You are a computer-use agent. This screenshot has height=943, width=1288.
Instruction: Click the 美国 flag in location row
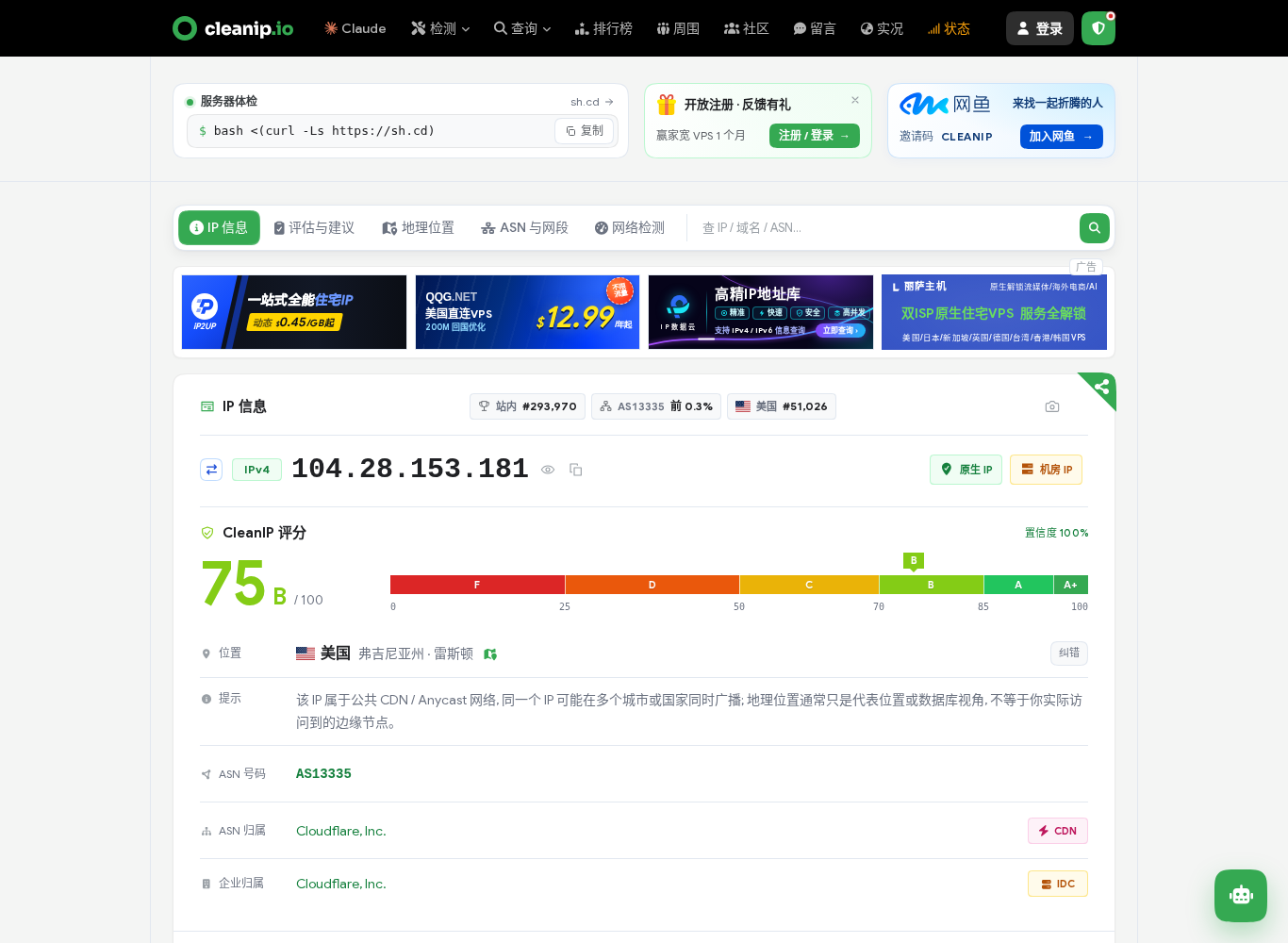point(305,653)
